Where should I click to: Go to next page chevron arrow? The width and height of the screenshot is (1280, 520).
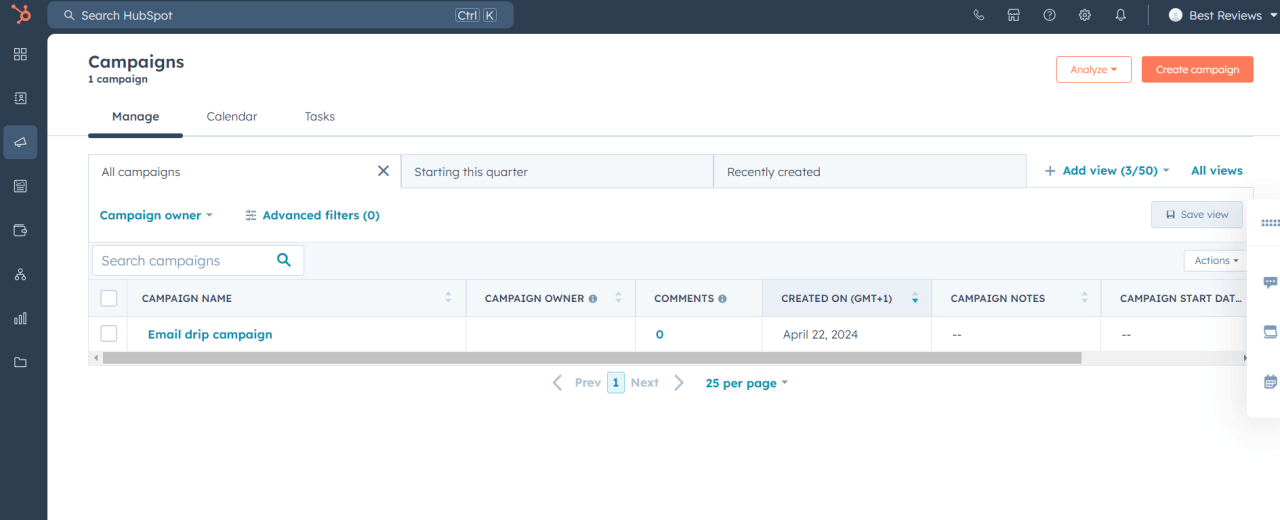(x=679, y=383)
